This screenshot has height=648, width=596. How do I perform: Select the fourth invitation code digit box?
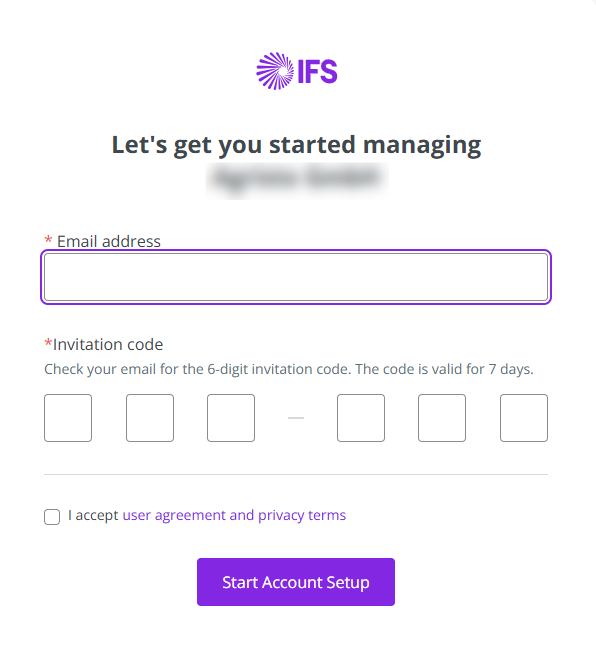[360, 418]
